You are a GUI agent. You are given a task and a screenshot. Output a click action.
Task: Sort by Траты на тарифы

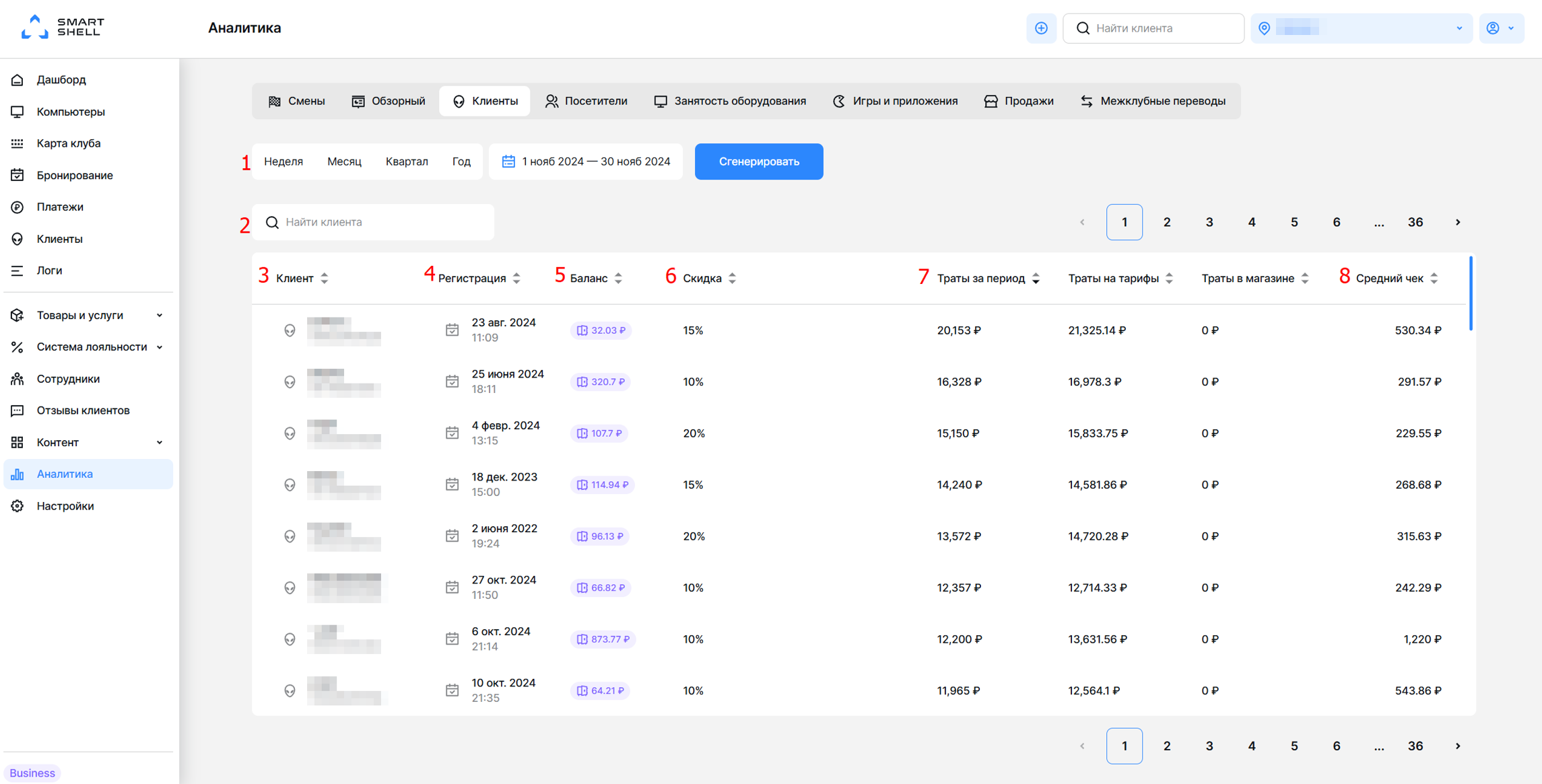(1120, 278)
